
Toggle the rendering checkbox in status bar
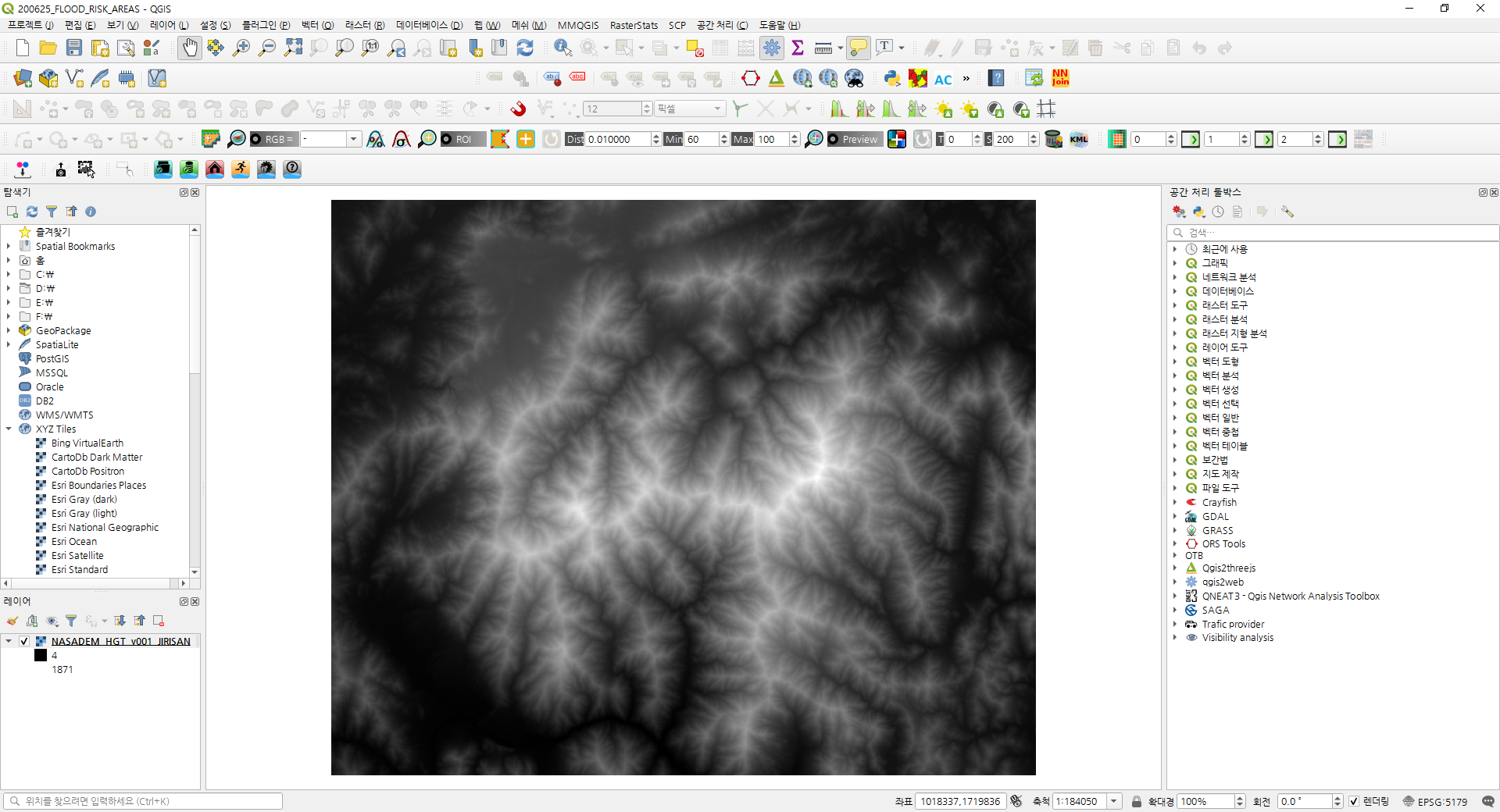click(1354, 801)
